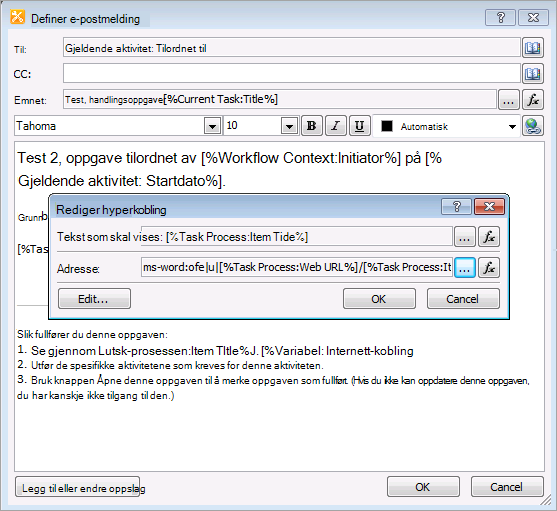
Task: Insert hyperlink with globe icon
Action: click(x=532, y=126)
